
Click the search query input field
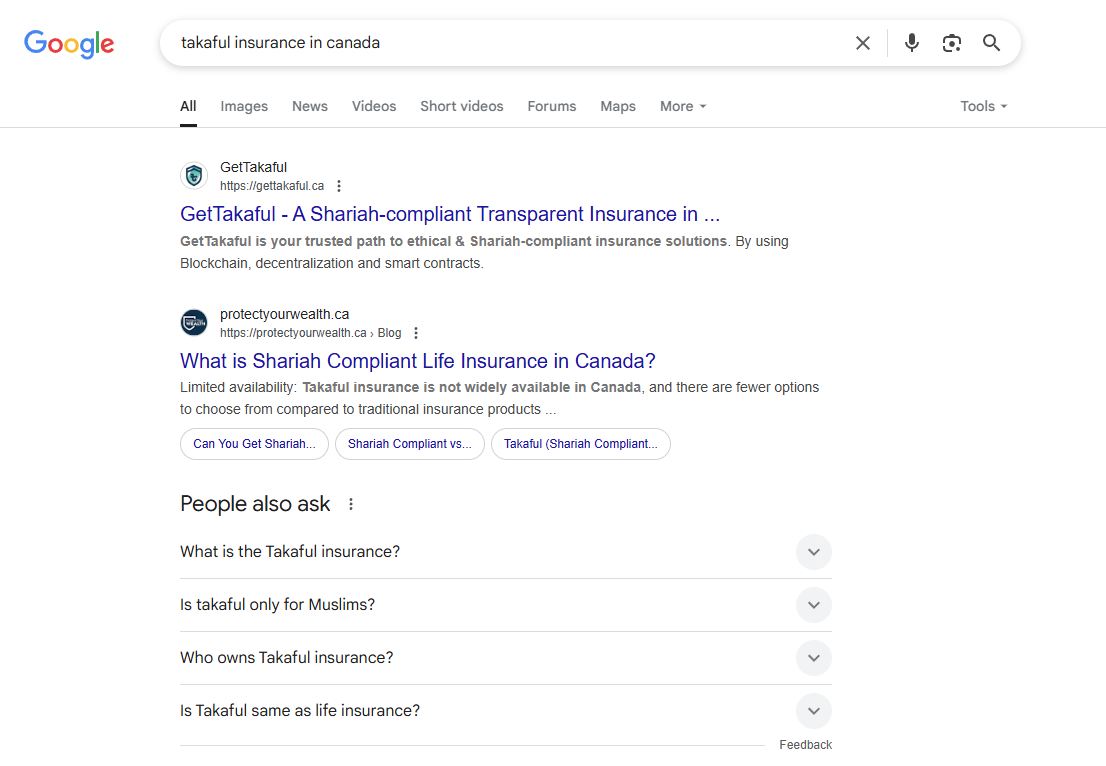coord(508,43)
